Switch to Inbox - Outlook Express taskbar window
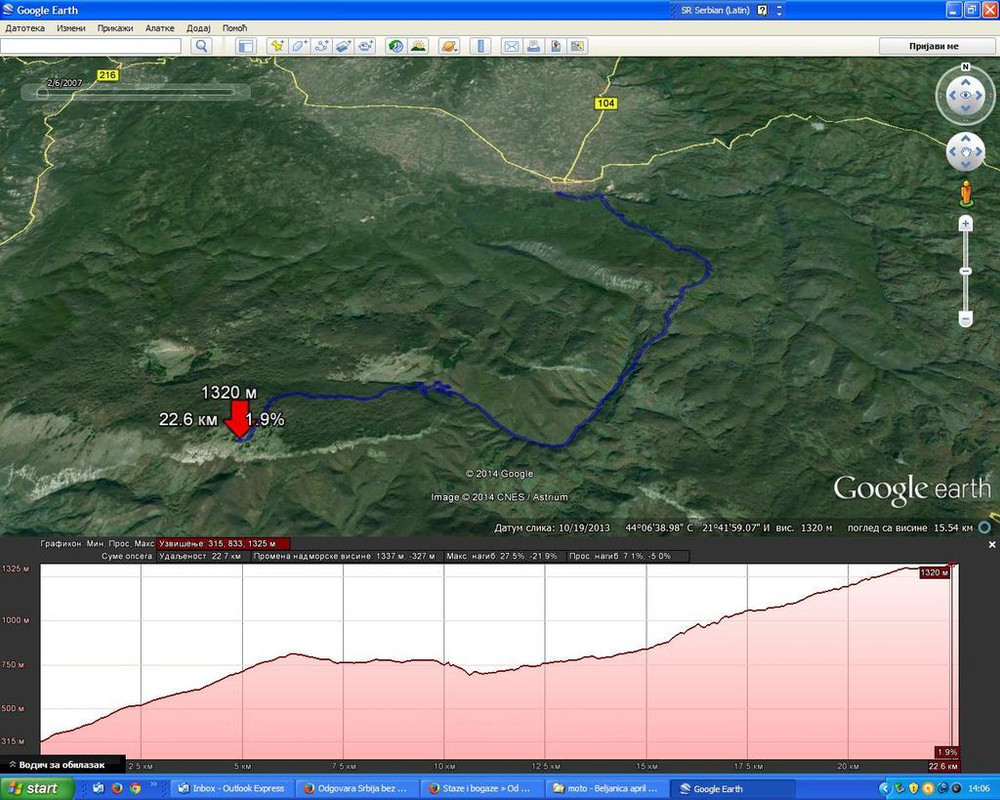Image resolution: width=1000 pixels, height=800 pixels. 232,789
